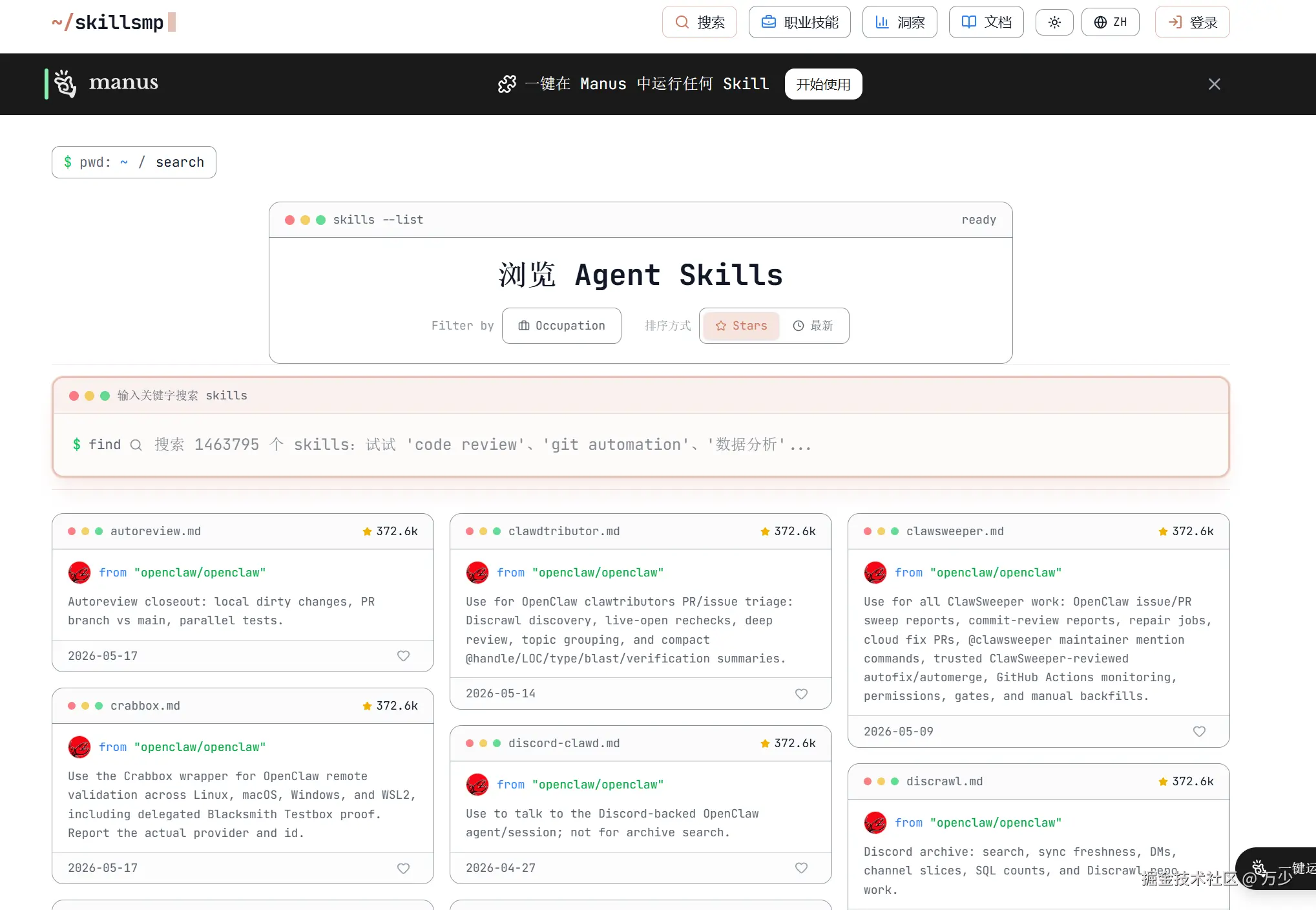Click the star icon on crabbox.md card
1316x910 pixels.
367,706
